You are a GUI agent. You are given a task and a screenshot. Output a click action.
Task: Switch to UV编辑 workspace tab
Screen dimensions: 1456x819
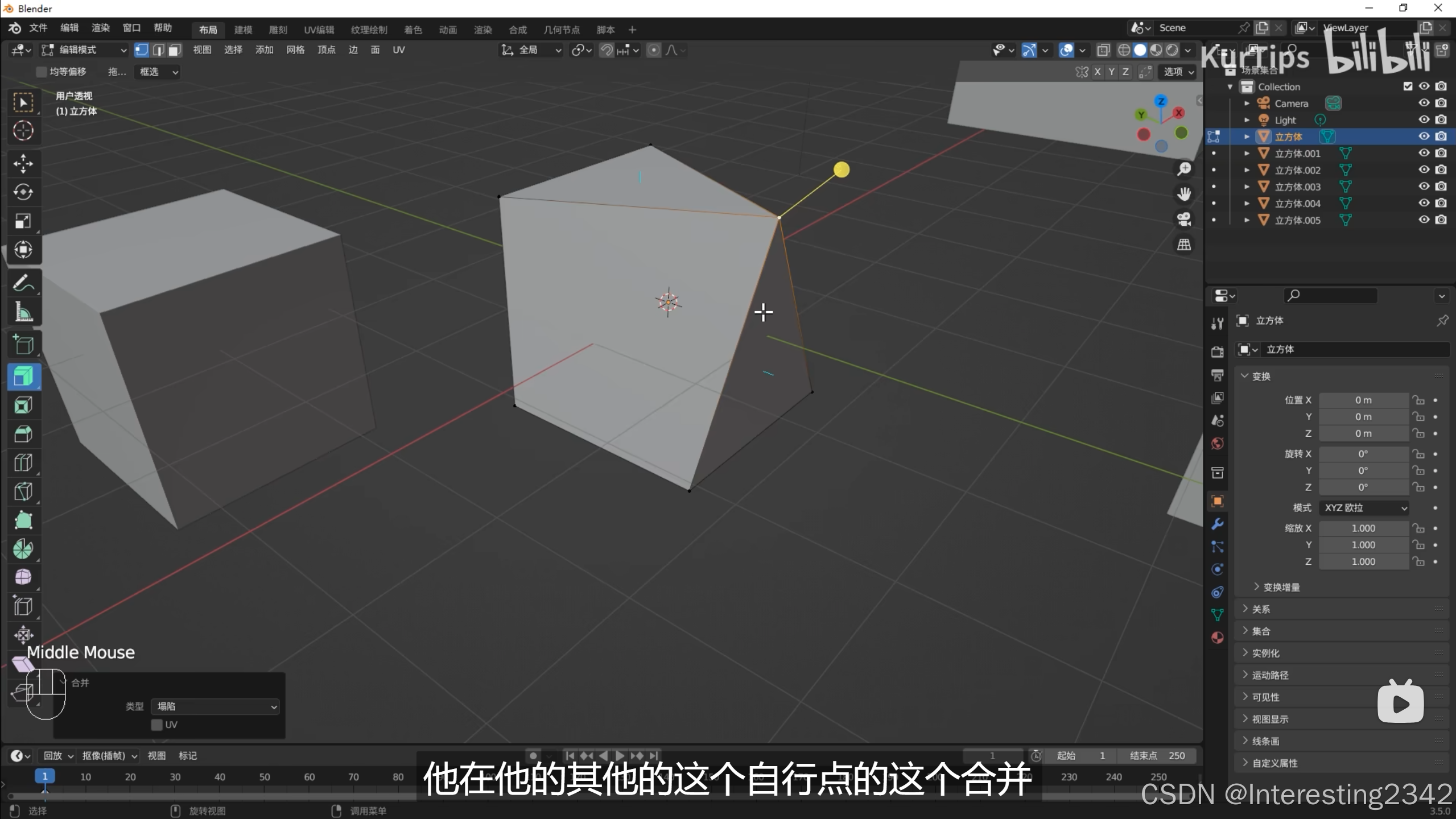click(x=319, y=30)
